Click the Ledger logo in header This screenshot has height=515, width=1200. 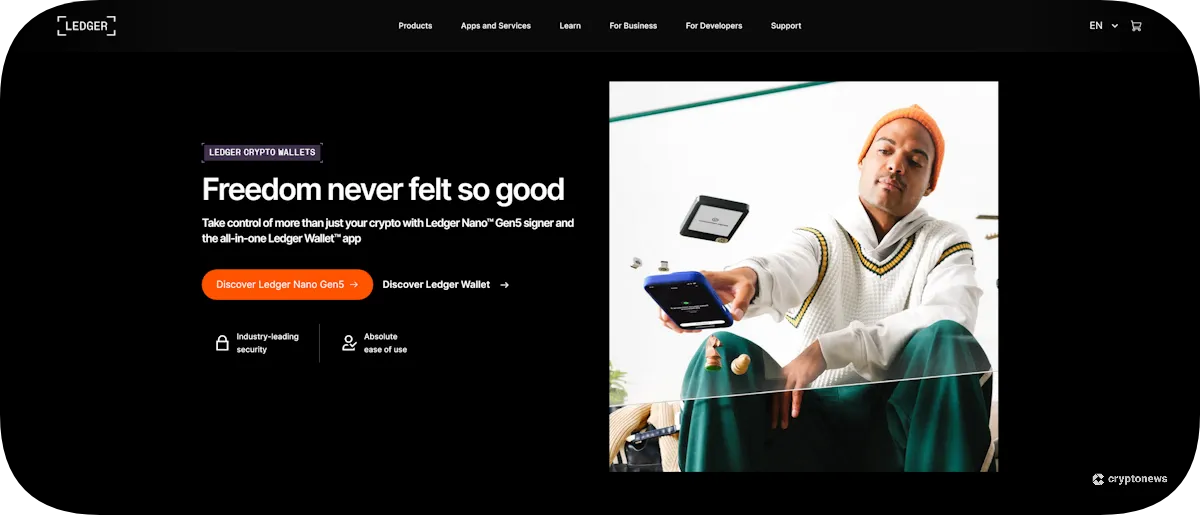point(86,26)
